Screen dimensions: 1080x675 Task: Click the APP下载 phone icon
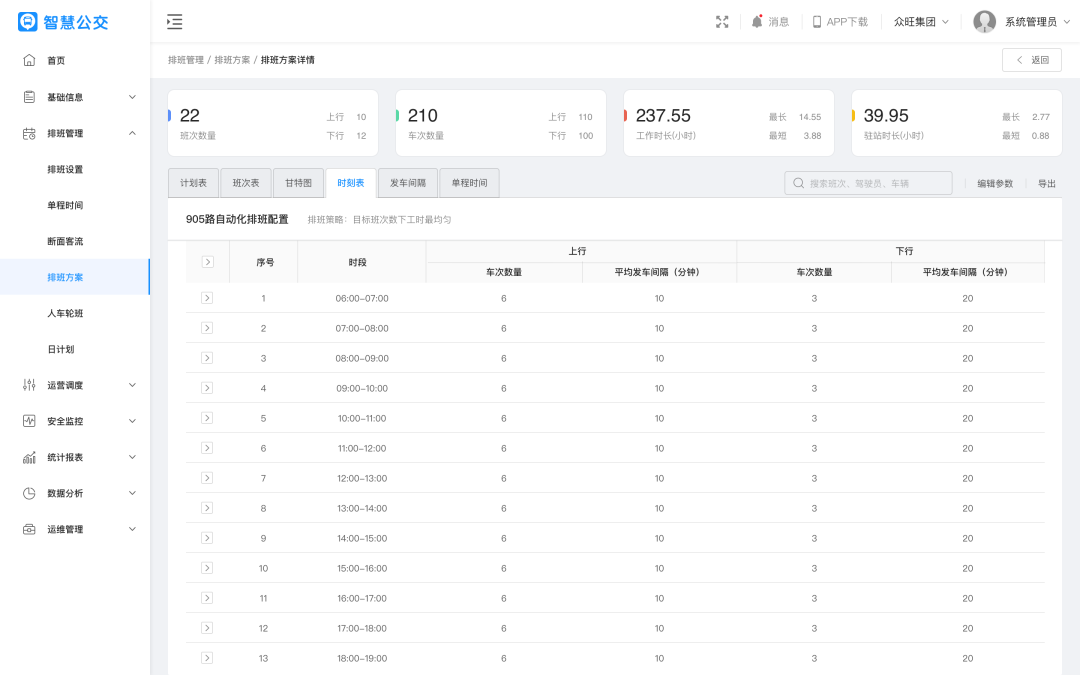pos(816,22)
